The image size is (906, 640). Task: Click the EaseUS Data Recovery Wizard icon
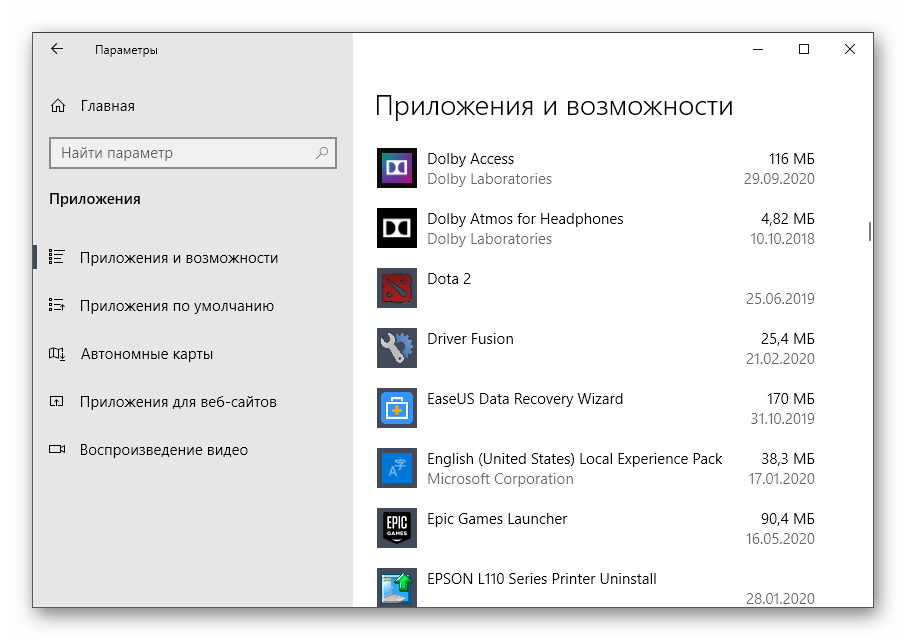pyautogui.click(x=396, y=408)
